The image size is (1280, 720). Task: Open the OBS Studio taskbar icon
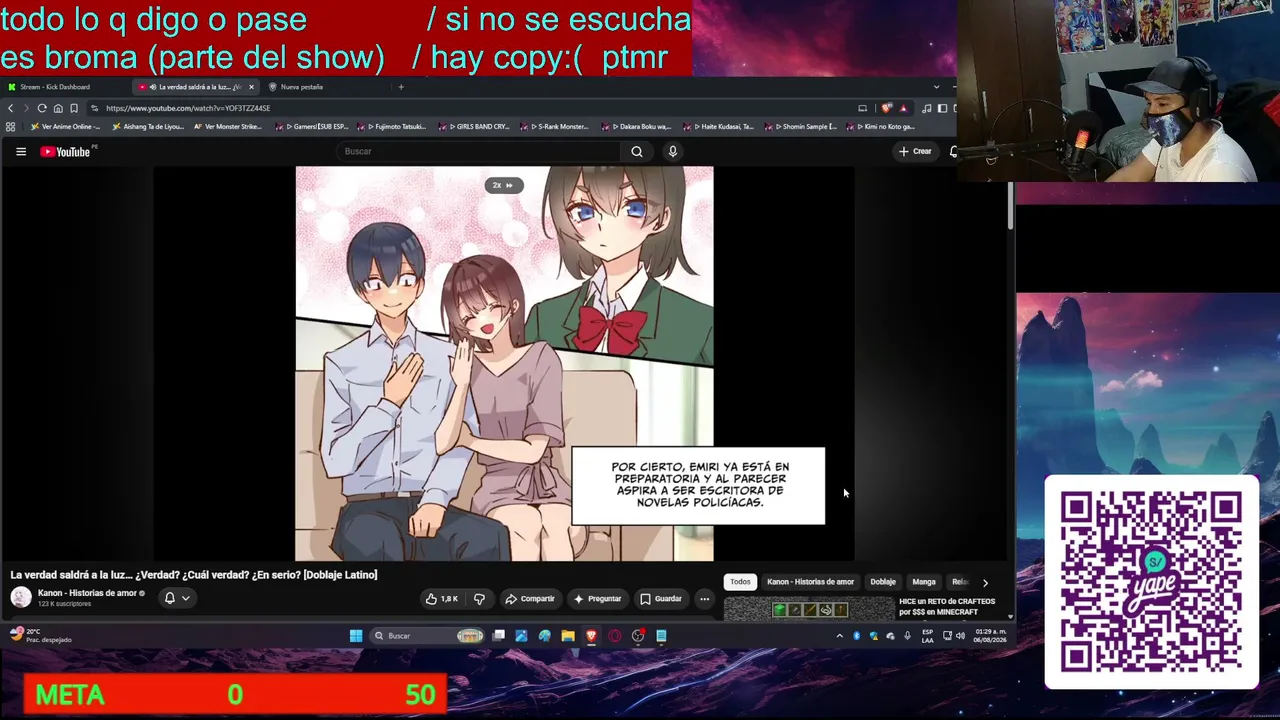click(638, 636)
